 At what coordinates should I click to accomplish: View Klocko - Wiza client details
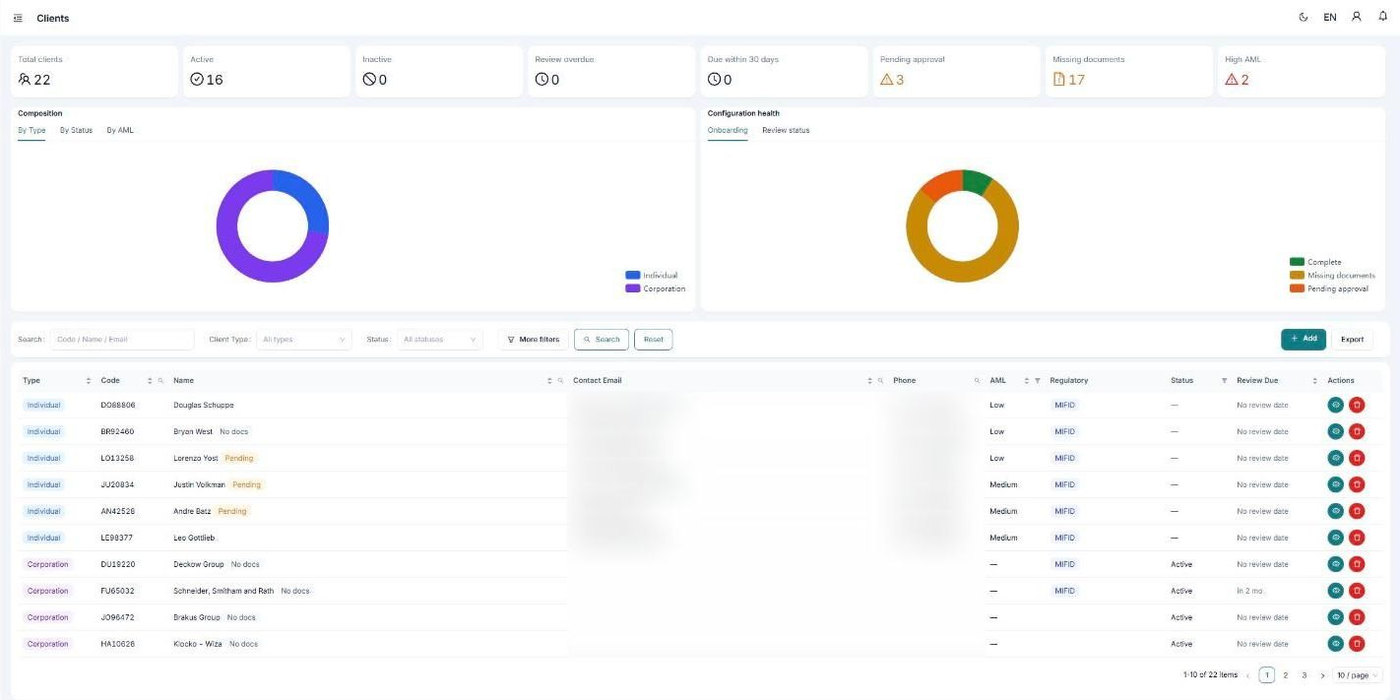(1335, 643)
